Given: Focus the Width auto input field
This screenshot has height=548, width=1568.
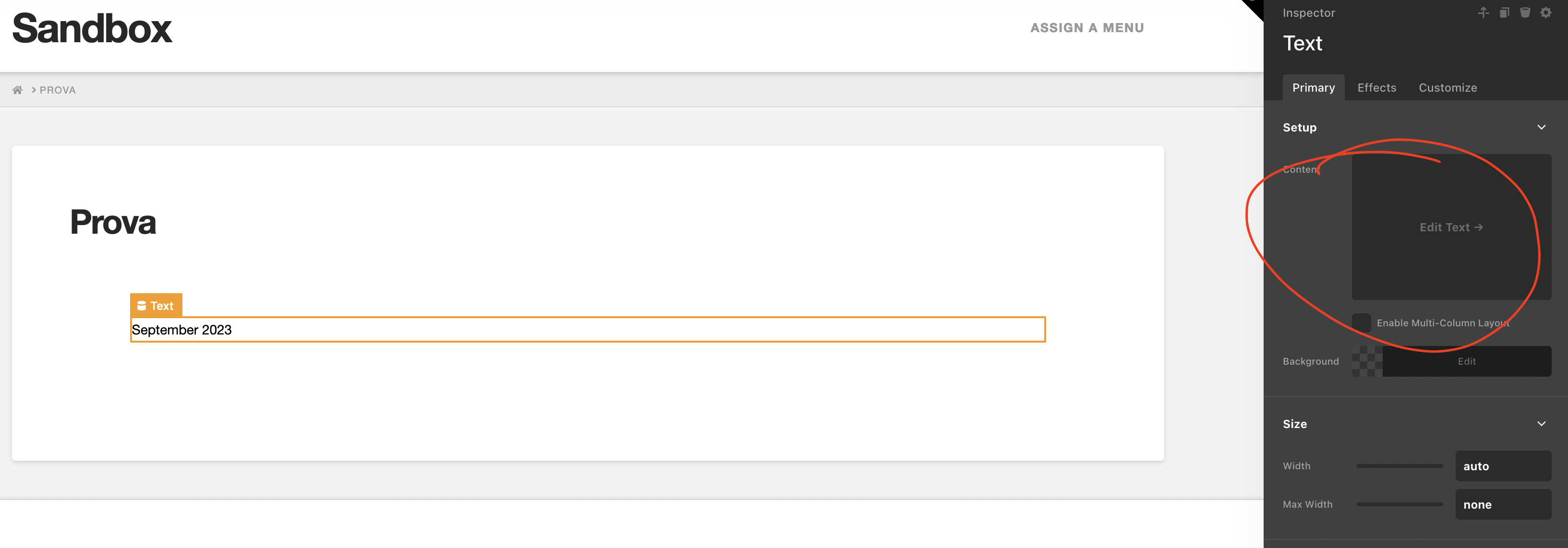Looking at the screenshot, I should [x=1503, y=466].
